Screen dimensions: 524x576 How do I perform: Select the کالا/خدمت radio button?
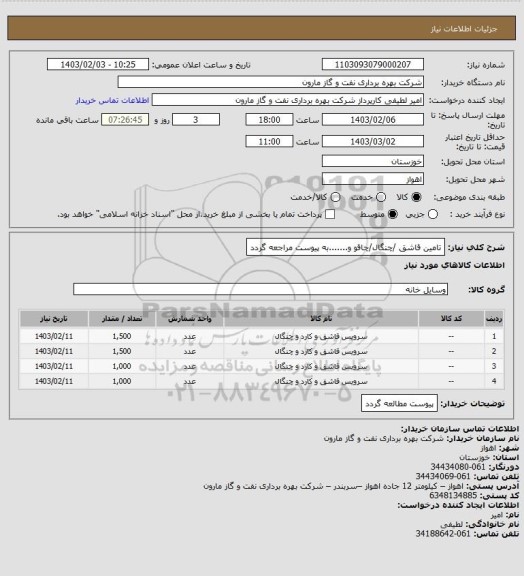(335, 197)
